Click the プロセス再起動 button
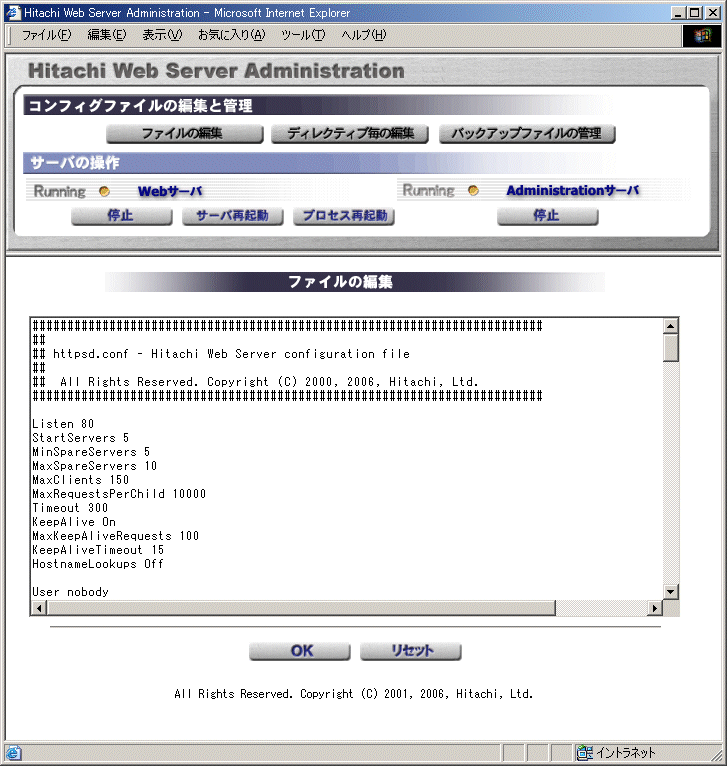 click(x=344, y=216)
